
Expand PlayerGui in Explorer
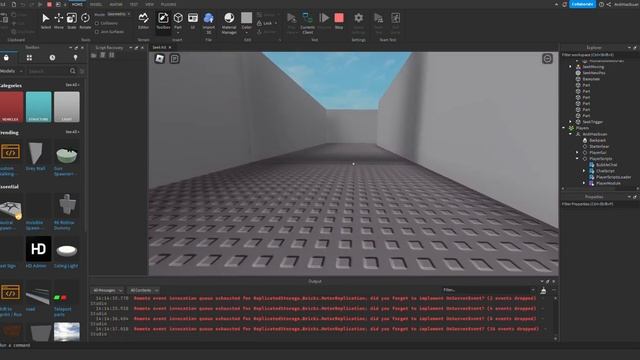[578, 153]
